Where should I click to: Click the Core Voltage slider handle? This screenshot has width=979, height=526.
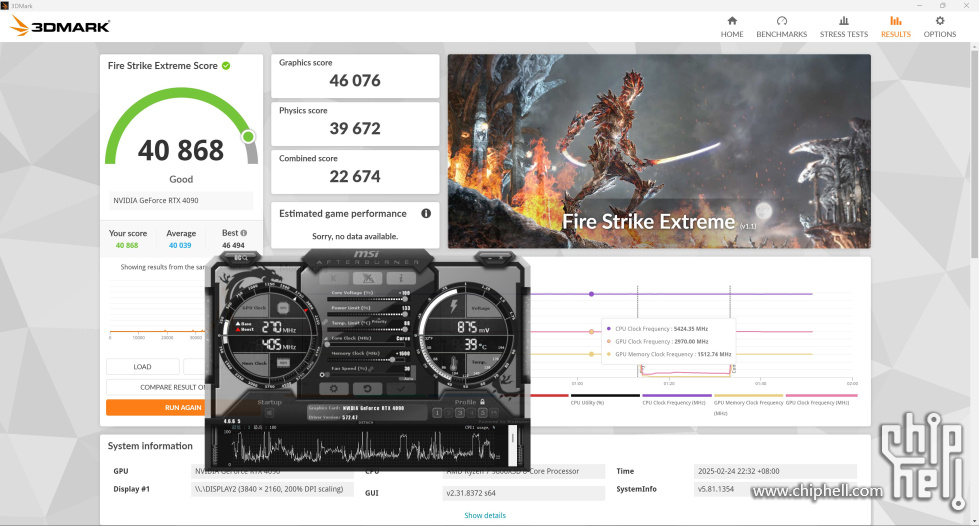(405, 299)
